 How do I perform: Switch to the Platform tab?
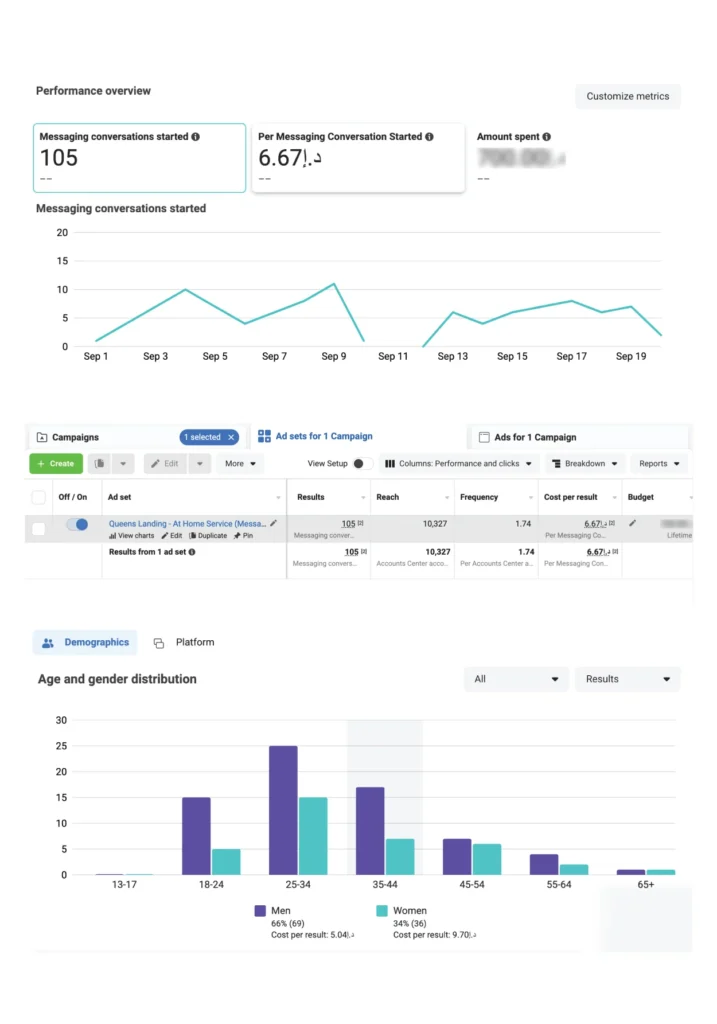184,642
